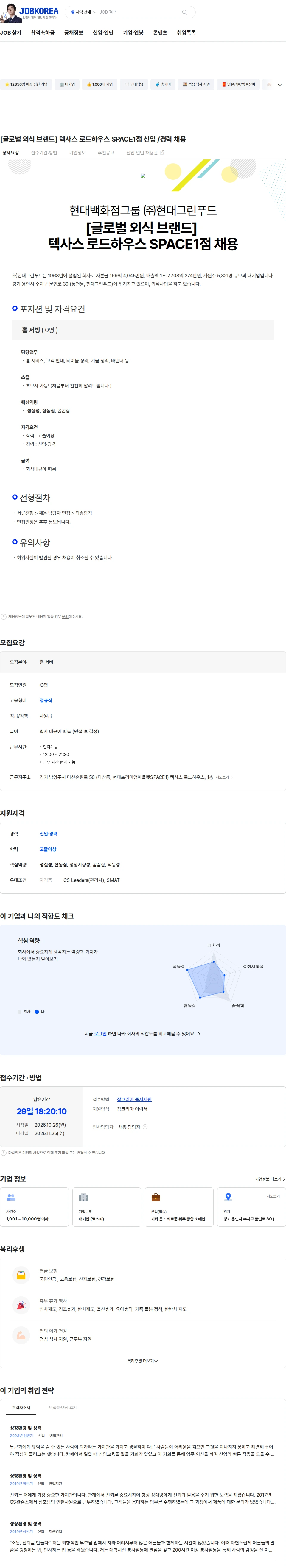
Task: Open the 취업톡톡 menu
Action: coord(186,33)
